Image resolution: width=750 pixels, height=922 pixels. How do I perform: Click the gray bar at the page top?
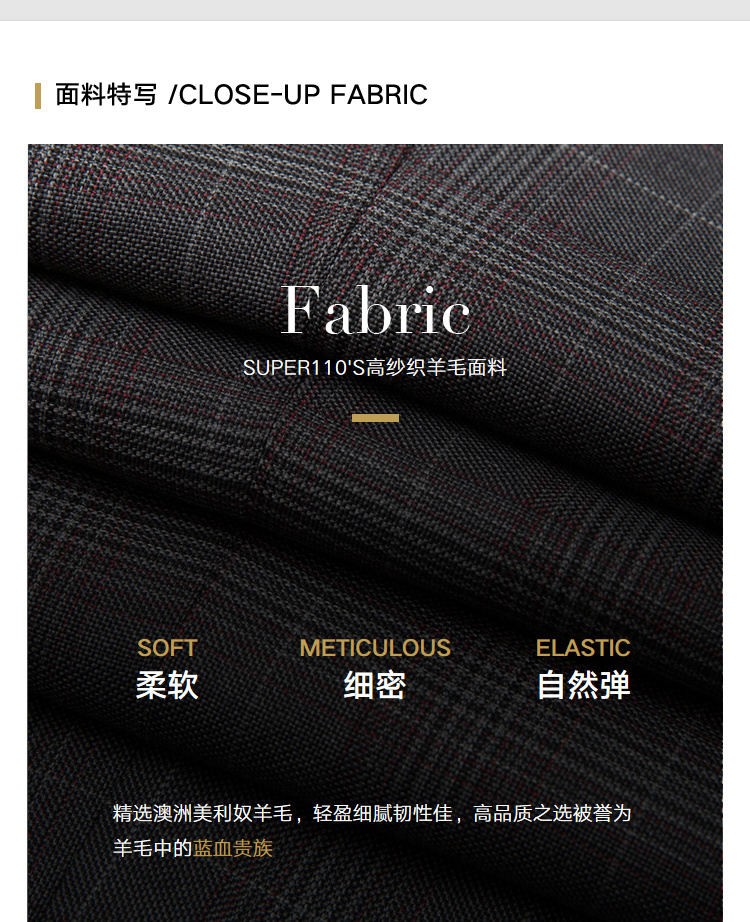click(375, 10)
